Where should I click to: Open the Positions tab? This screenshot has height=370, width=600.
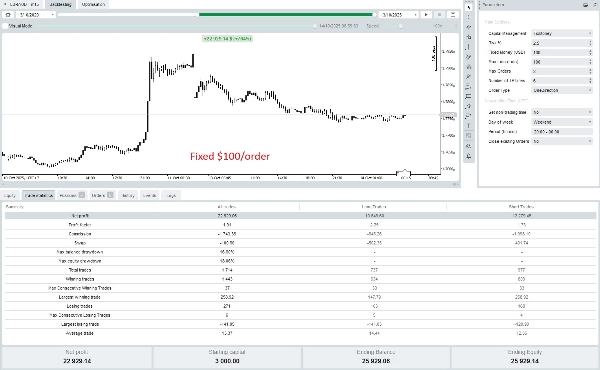(72, 196)
